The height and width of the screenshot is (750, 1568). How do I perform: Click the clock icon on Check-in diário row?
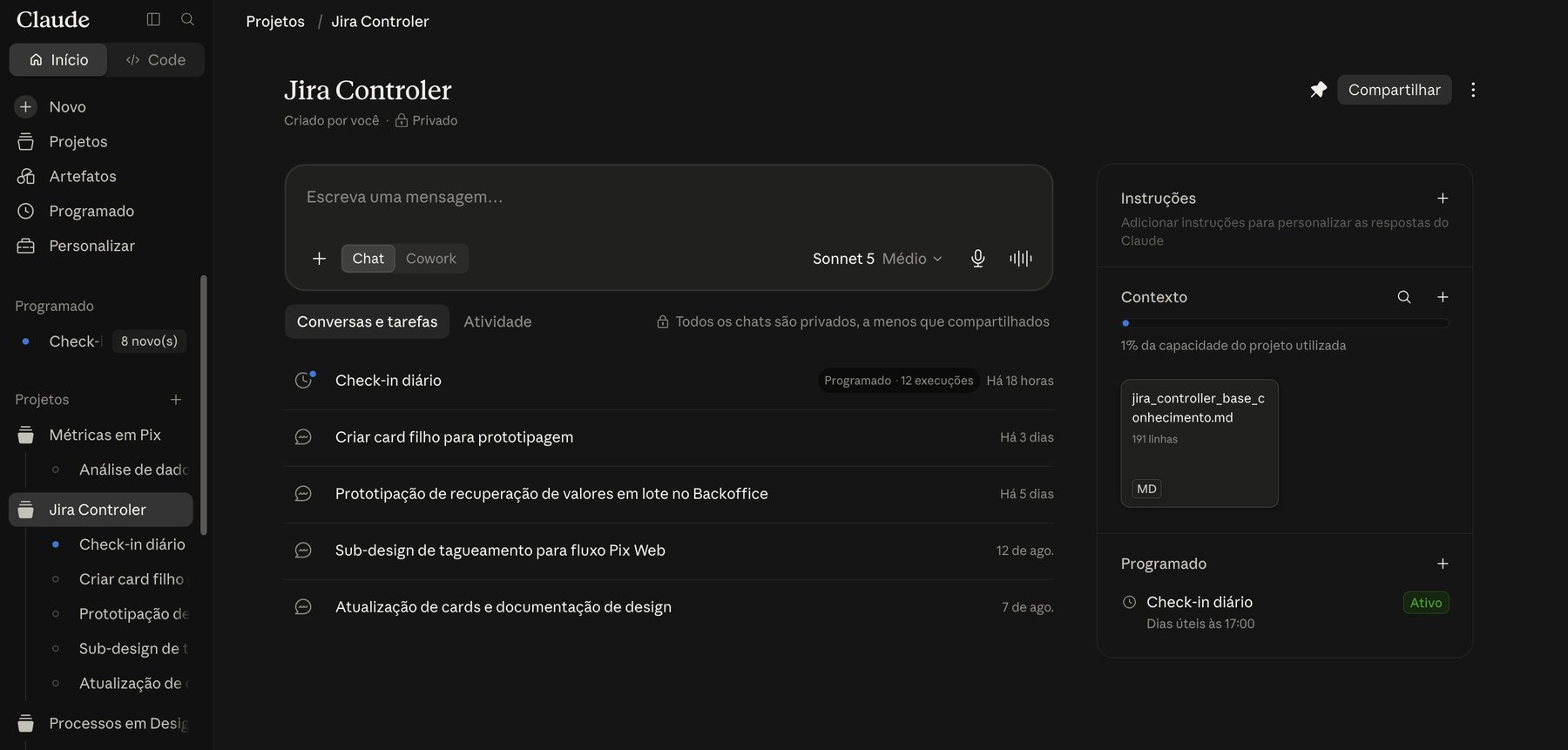pos(303,381)
